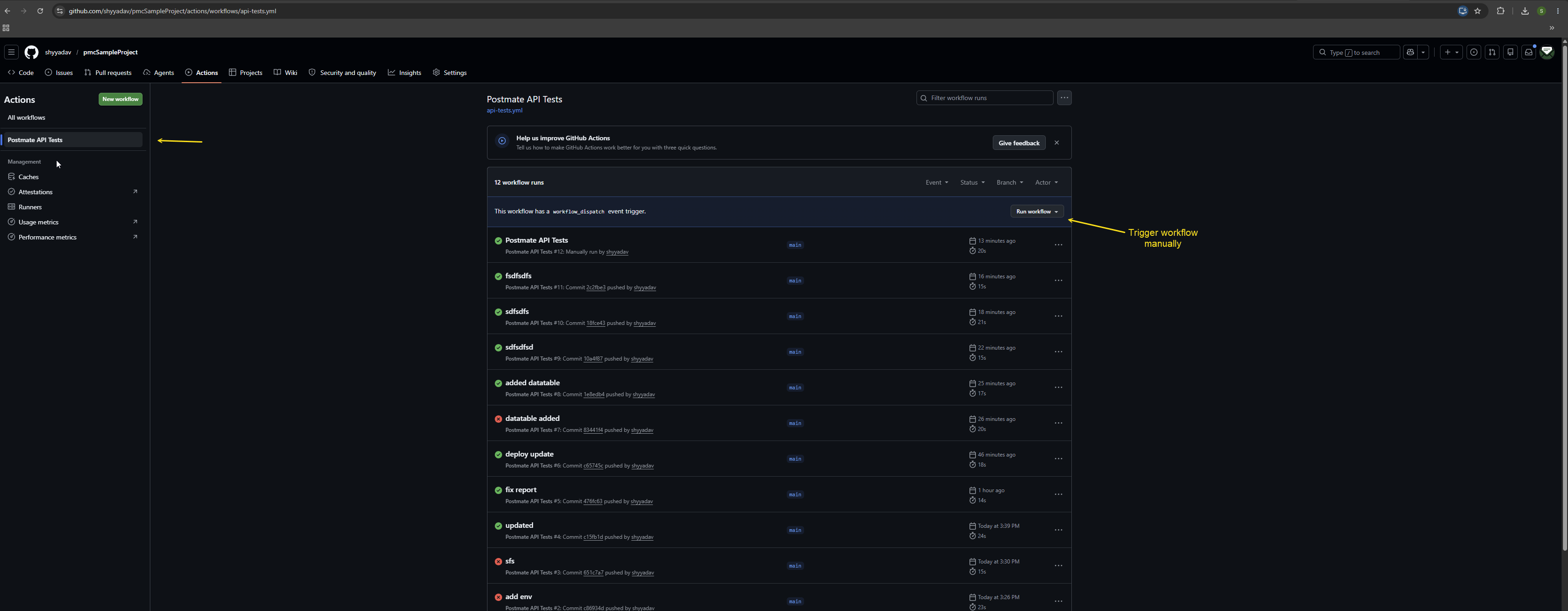Go back in browser history

pyautogui.click(x=7, y=11)
